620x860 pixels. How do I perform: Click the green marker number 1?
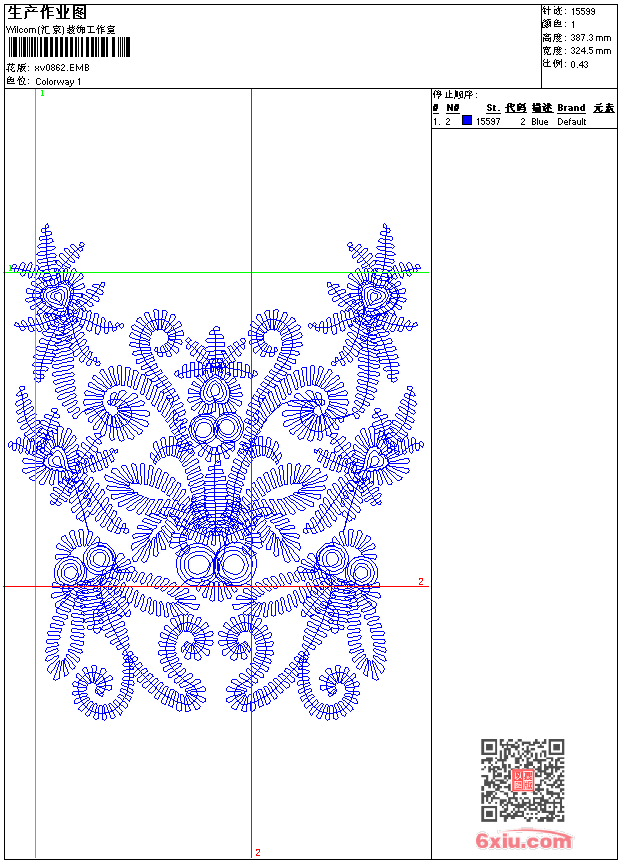[x=42, y=93]
